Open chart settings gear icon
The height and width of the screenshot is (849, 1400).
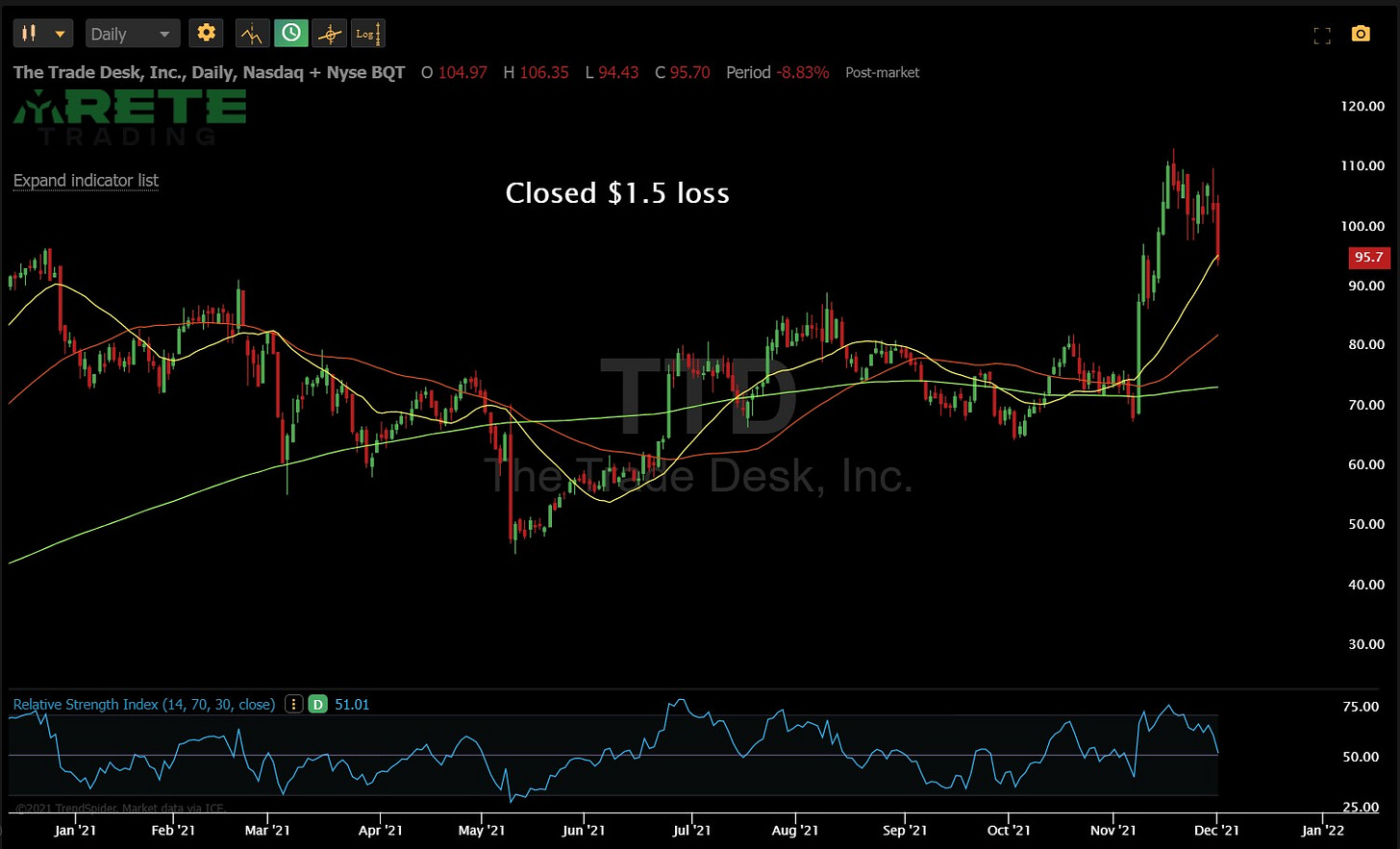(206, 34)
